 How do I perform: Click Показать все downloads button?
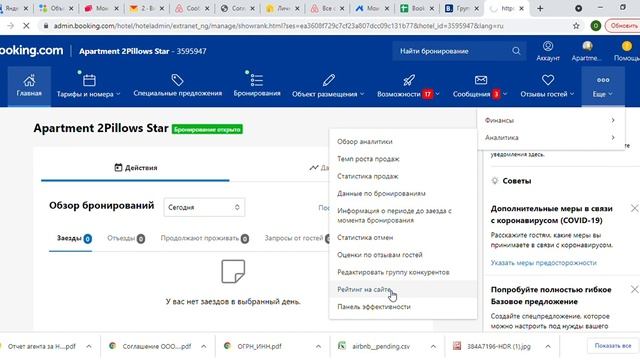pos(613,346)
